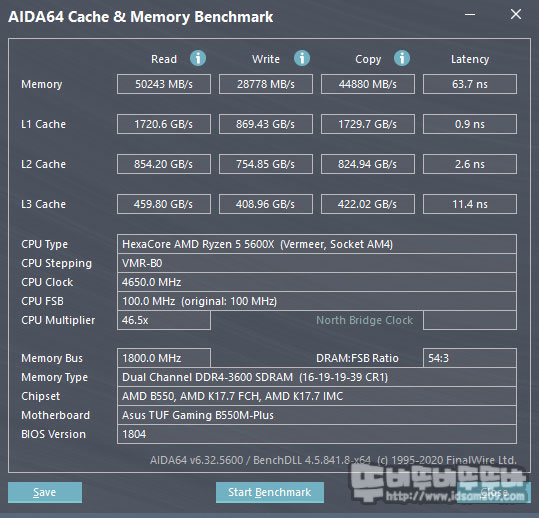The height and width of the screenshot is (518, 539).
Task: Close the AIDA64 window with X
Action: 516,14
